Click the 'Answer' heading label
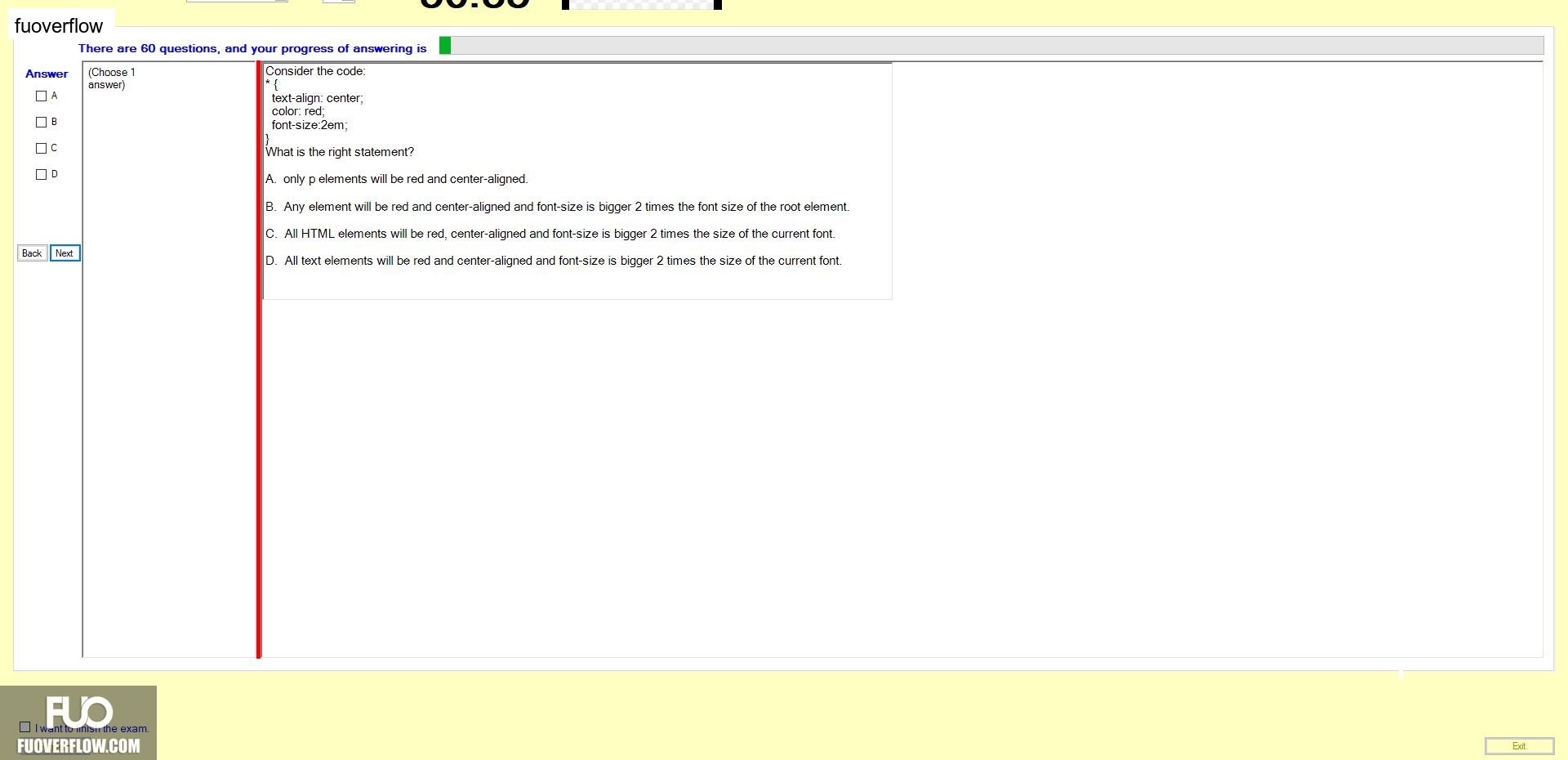Screen dimensions: 1568x760 pyautogui.click(x=47, y=74)
